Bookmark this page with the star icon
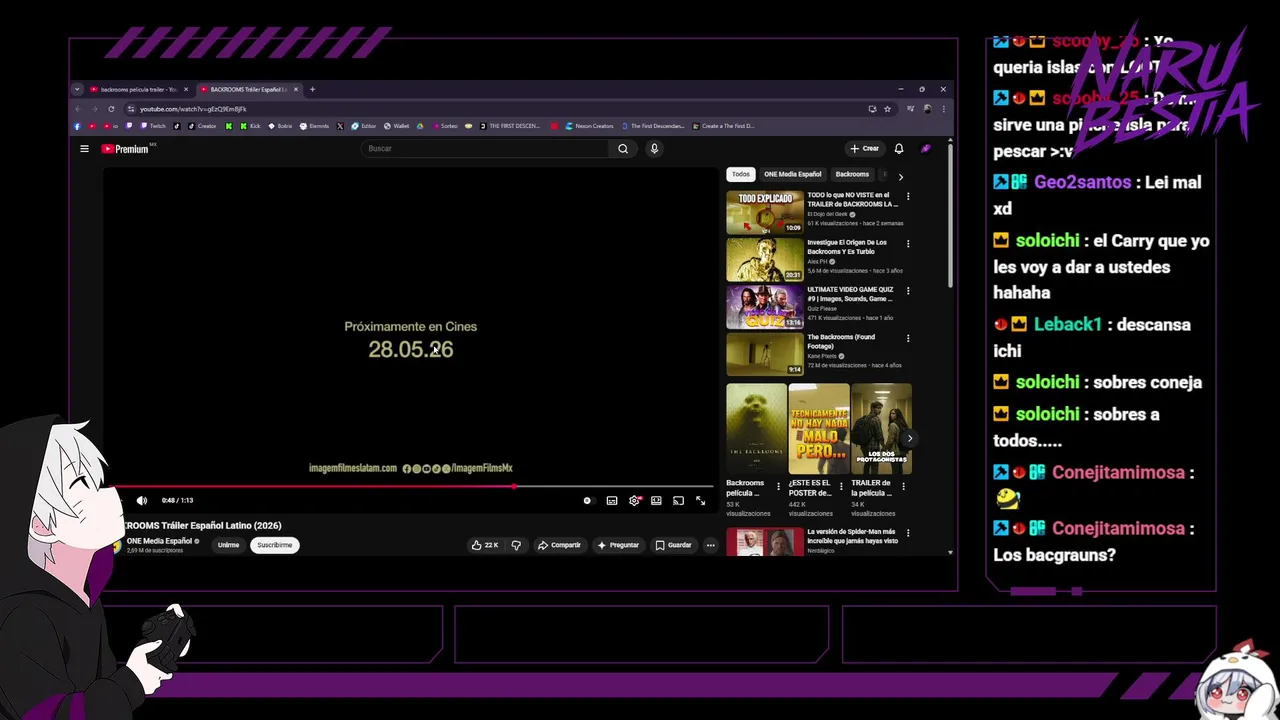The width and height of the screenshot is (1280, 720). point(887,109)
